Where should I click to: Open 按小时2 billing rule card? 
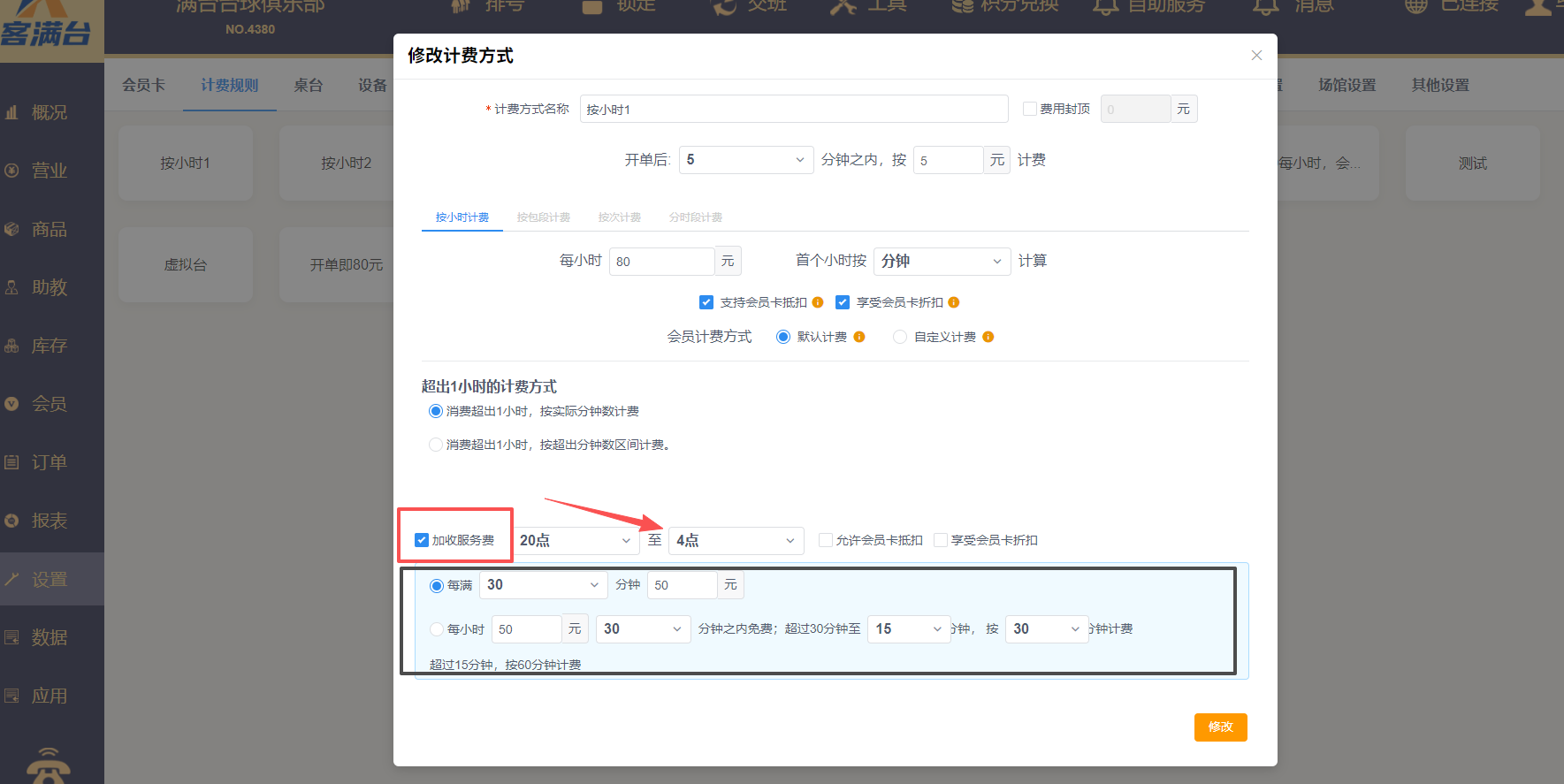pos(337,164)
